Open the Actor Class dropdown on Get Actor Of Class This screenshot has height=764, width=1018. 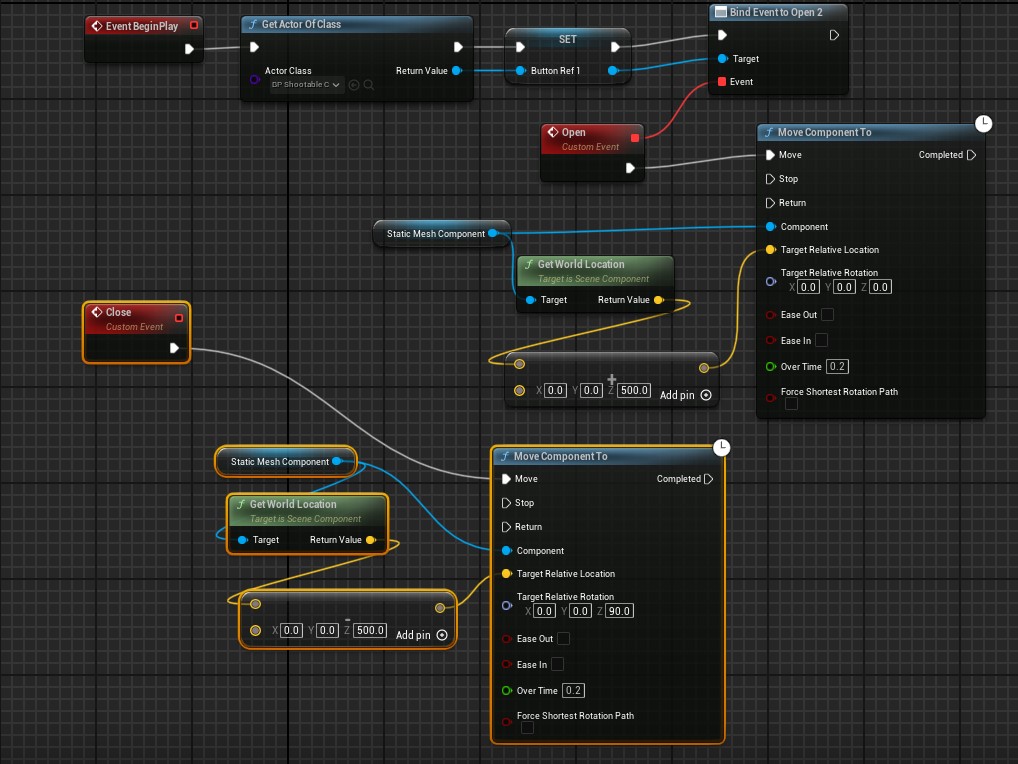click(307, 85)
